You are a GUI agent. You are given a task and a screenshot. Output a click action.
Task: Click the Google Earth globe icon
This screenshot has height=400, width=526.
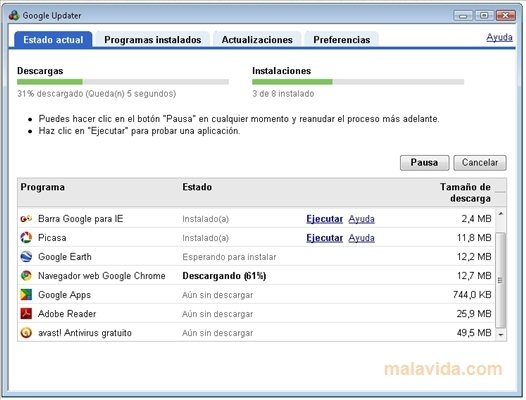[x=26, y=257]
